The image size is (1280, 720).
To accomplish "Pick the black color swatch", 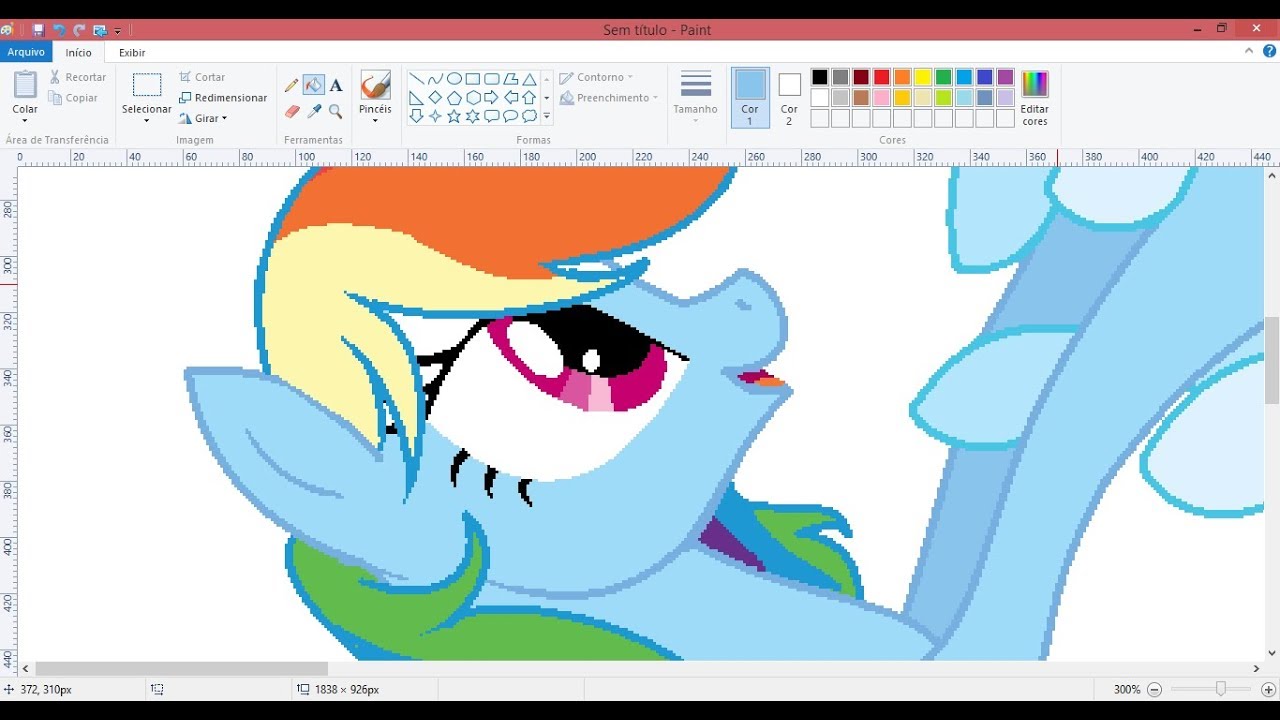I will 820,77.
